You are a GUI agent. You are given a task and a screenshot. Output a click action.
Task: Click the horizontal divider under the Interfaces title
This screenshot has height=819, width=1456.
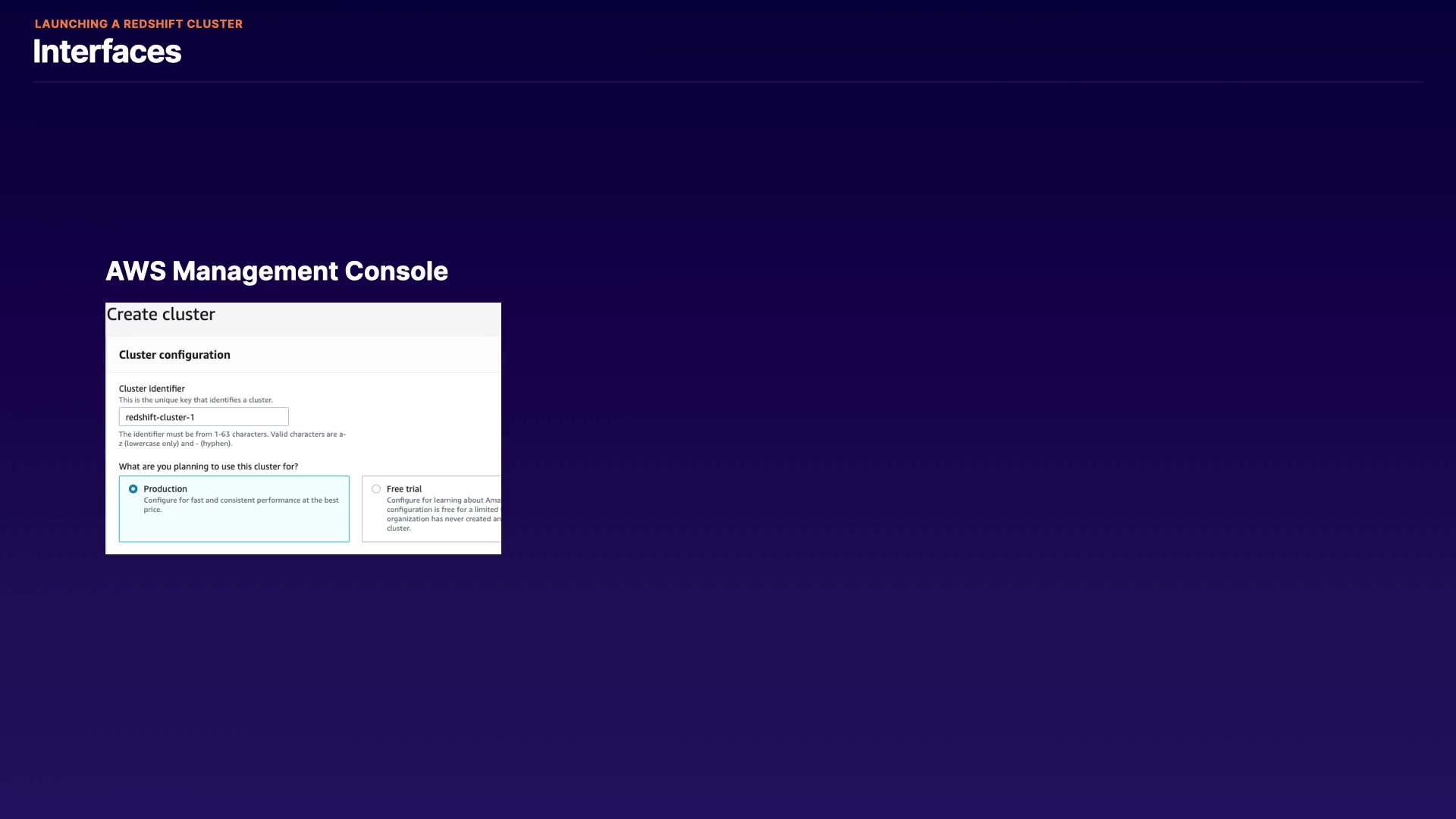click(x=728, y=82)
